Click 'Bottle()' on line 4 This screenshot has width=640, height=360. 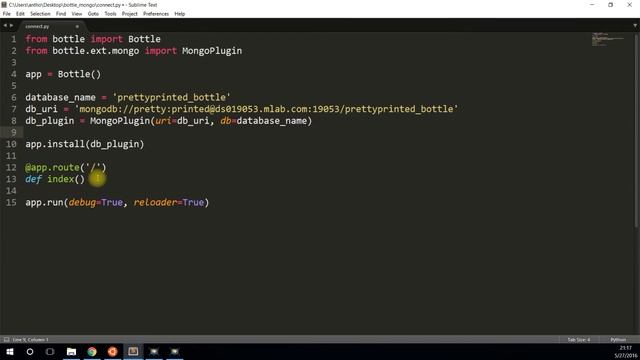(x=79, y=74)
